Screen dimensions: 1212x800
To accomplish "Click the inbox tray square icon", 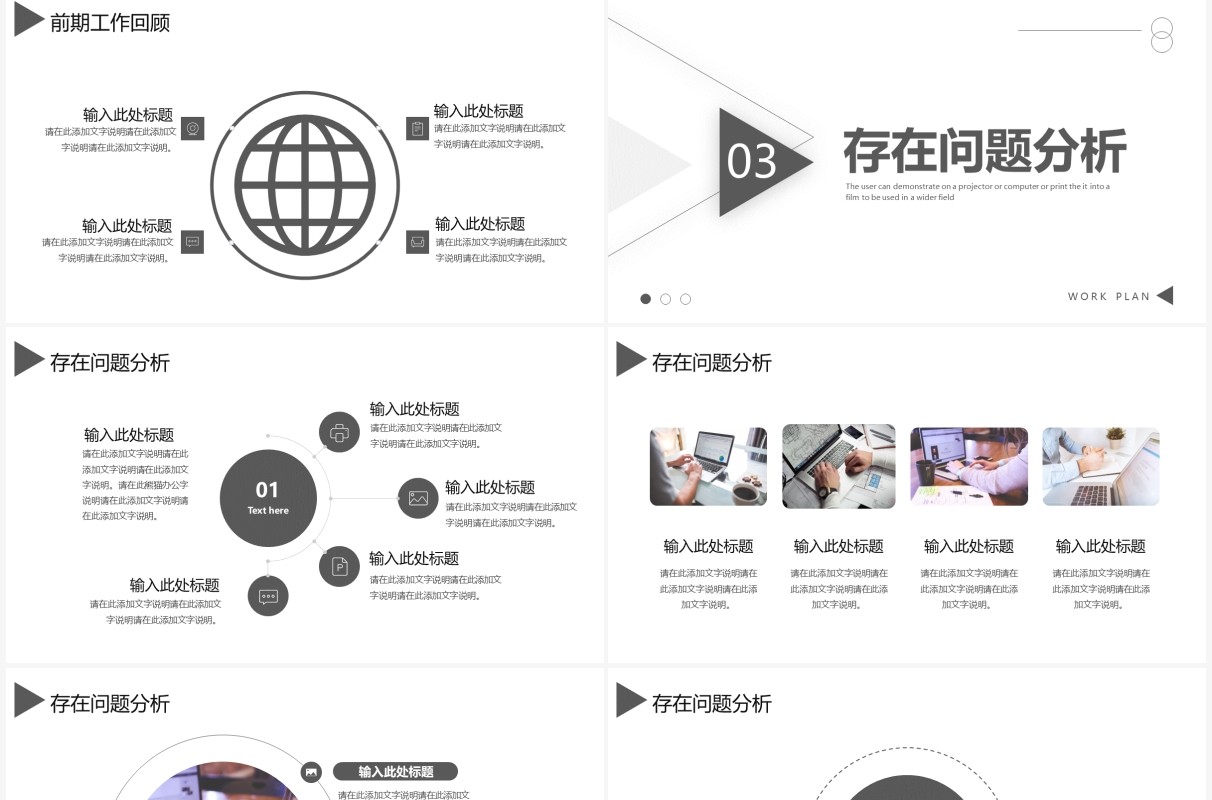I will click(x=417, y=242).
